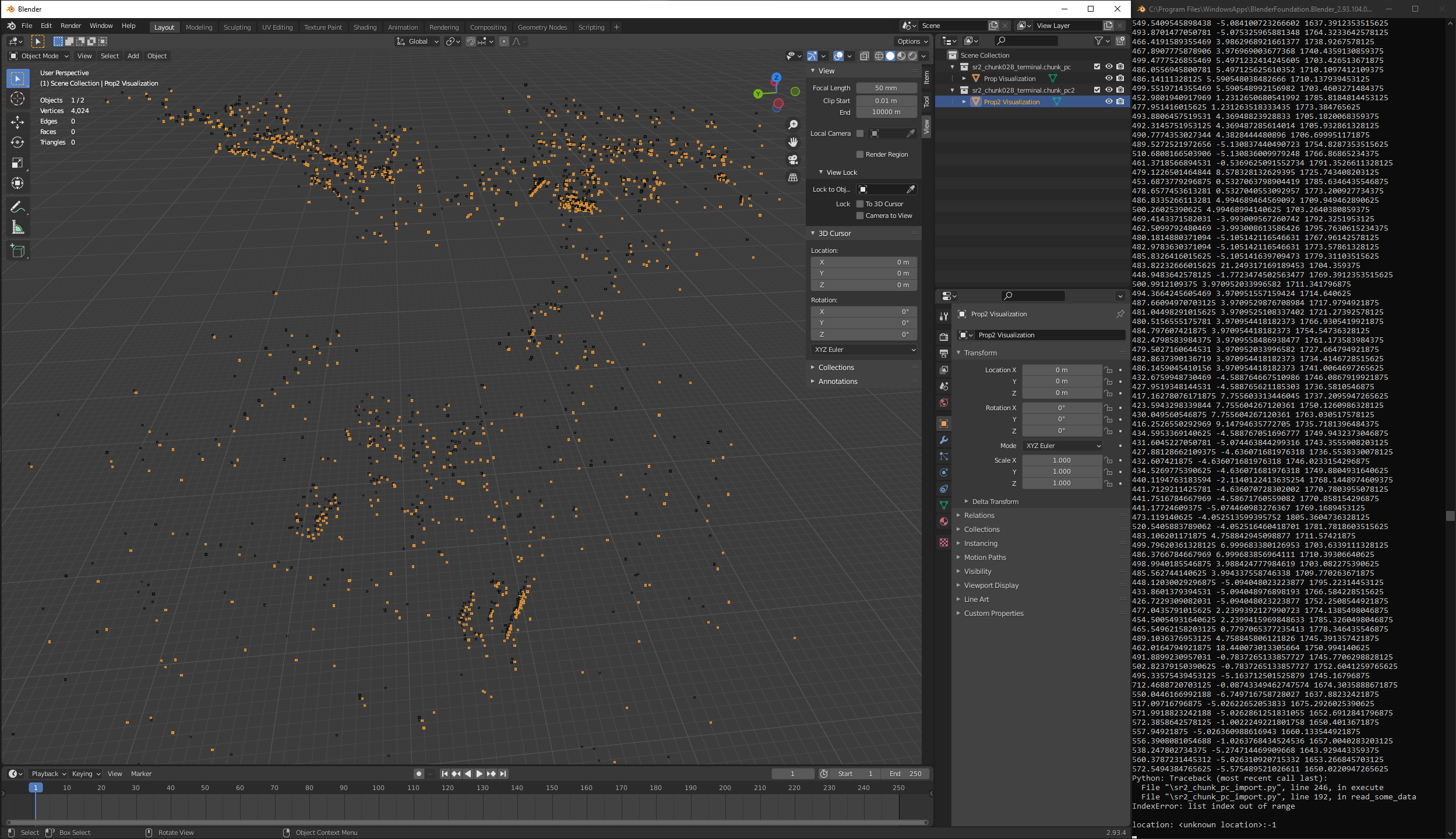Select the Transform tool

click(x=17, y=183)
